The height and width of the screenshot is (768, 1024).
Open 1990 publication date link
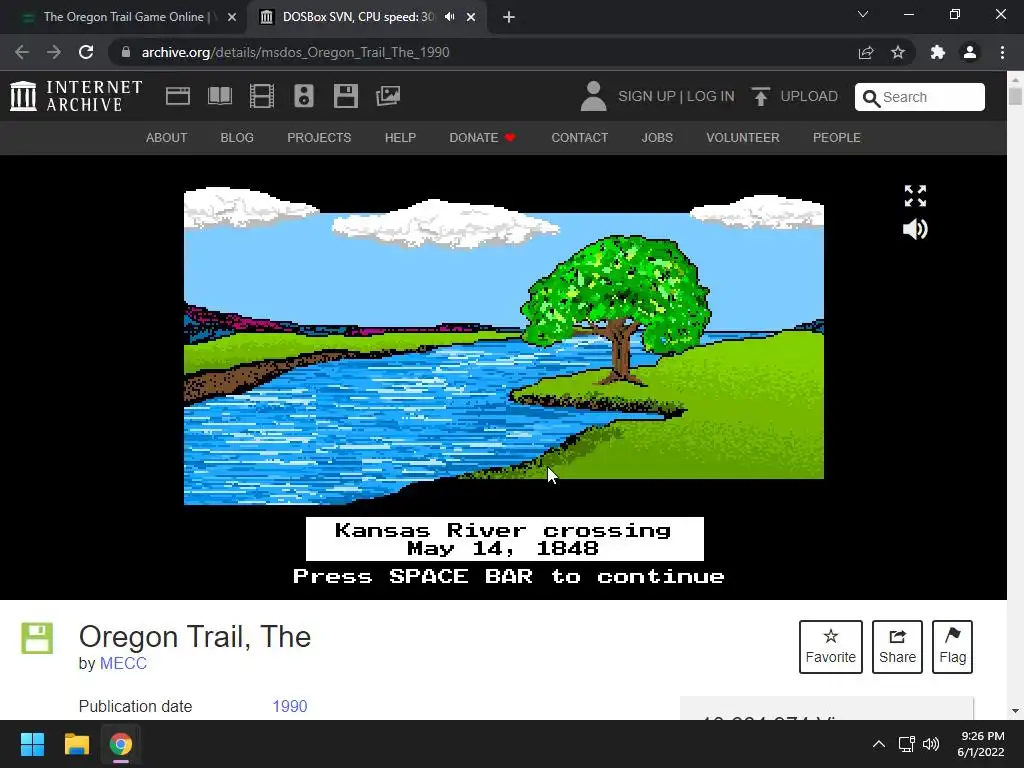pos(290,707)
